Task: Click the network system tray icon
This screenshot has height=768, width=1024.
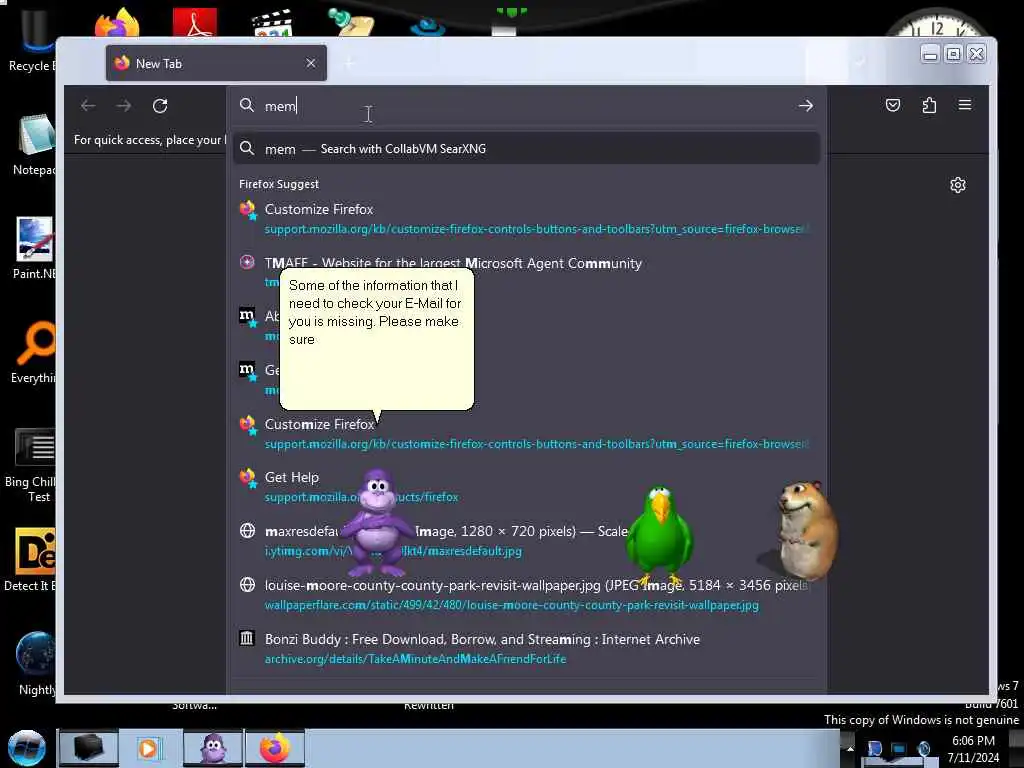Action: tap(899, 748)
